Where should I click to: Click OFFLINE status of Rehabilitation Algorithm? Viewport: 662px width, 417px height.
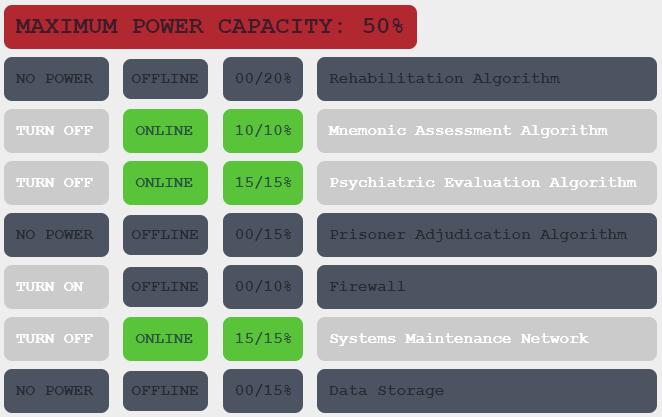coord(166,79)
